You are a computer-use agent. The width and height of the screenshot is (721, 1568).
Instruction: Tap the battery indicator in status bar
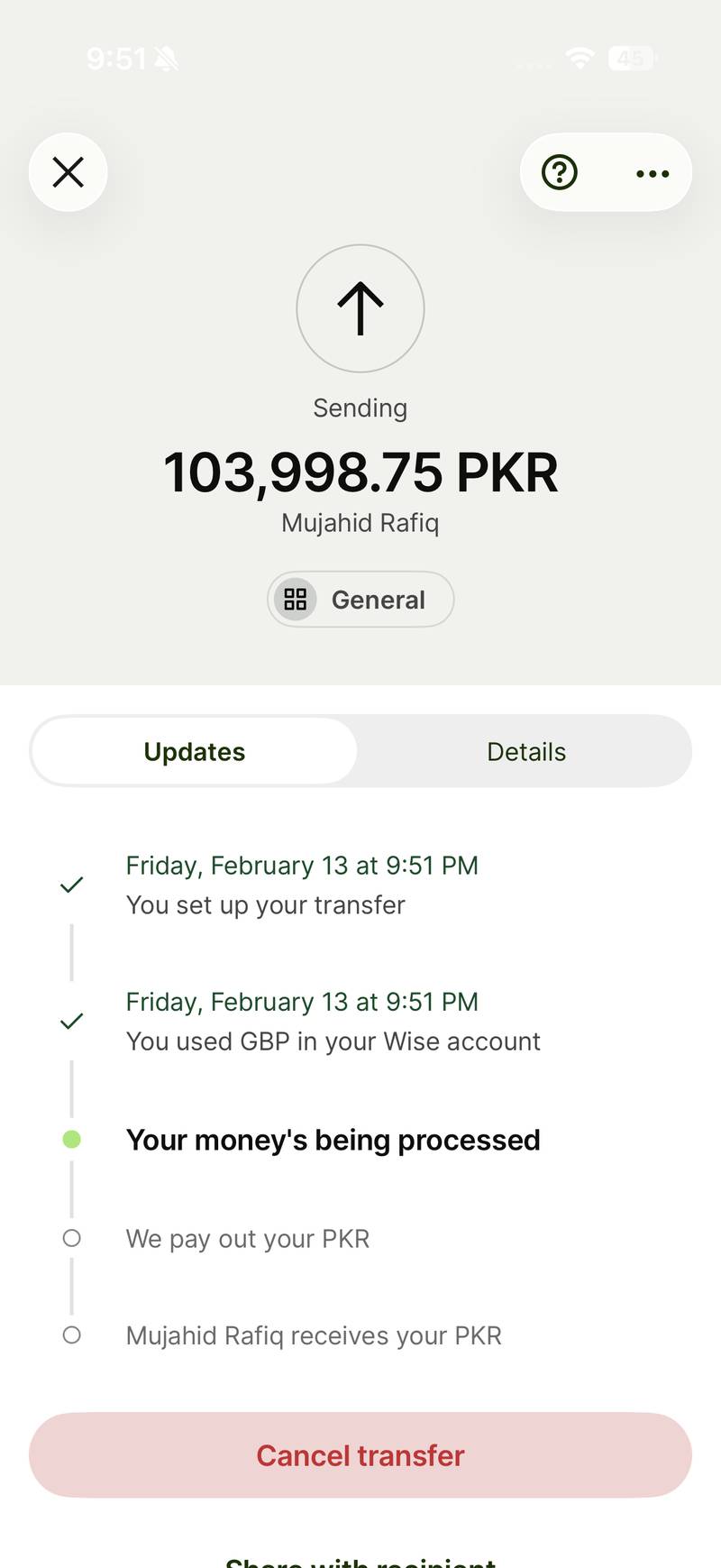tap(632, 59)
